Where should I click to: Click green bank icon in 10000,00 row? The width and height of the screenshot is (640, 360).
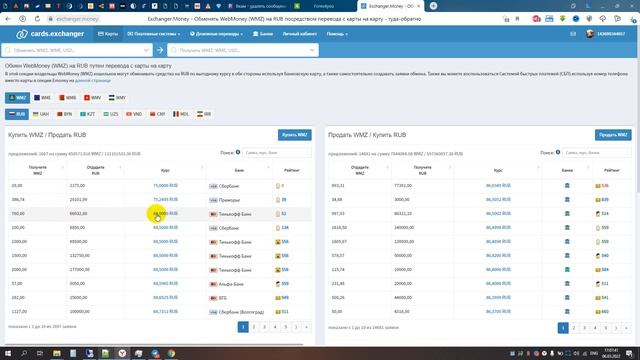[567, 269]
